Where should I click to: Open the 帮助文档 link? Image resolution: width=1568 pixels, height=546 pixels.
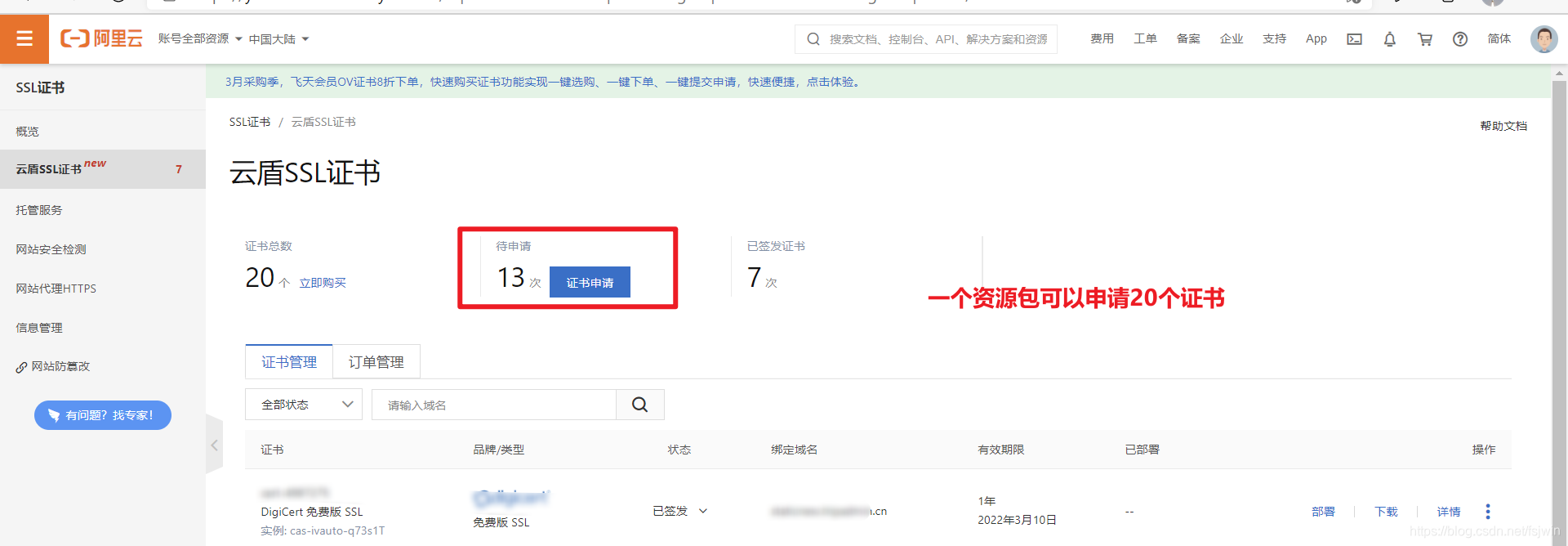tap(1503, 126)
